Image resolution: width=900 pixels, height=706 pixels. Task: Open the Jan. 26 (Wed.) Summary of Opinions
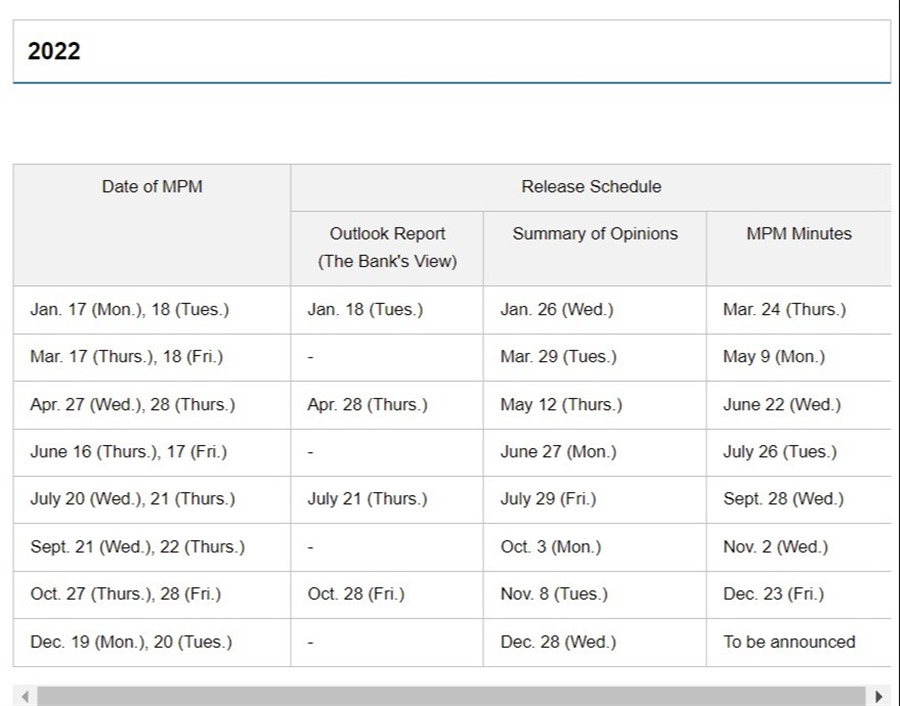coord(557,310)
